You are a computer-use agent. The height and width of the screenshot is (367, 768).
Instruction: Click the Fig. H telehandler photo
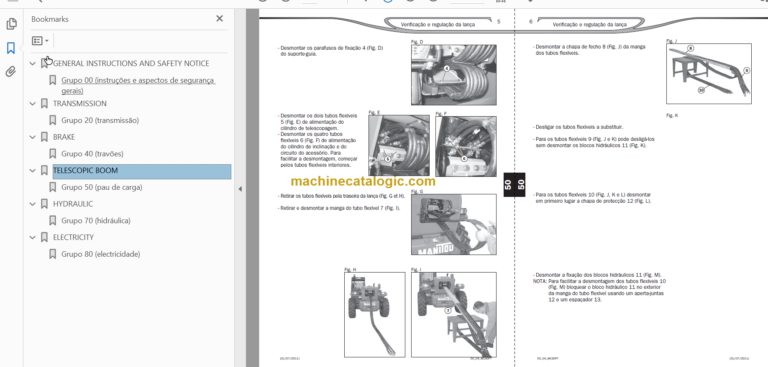(x=375, y=315)
